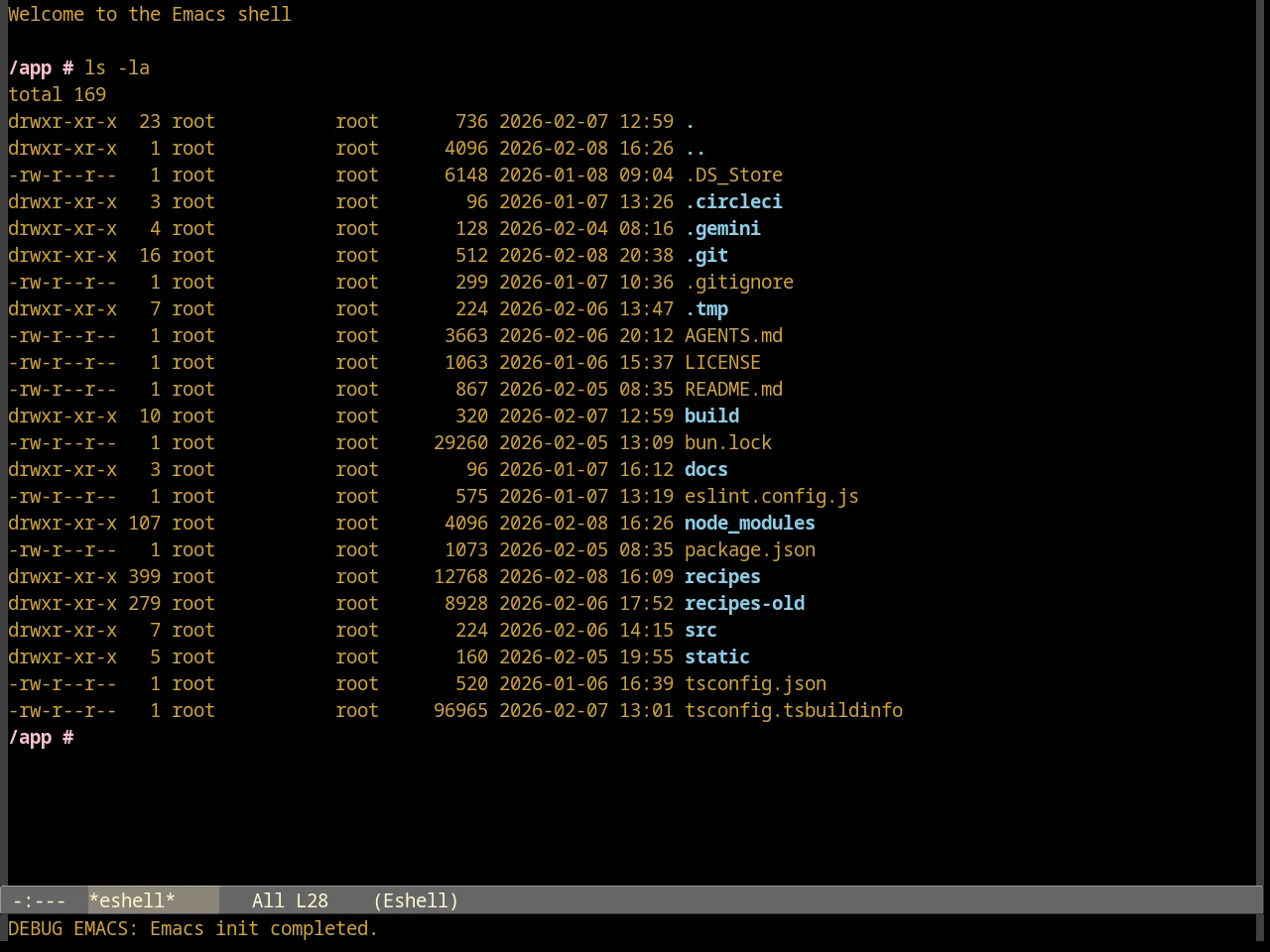Screen dimensions: 1270x952
Task: Click the .circleci directory name
Action: (733, 201)
